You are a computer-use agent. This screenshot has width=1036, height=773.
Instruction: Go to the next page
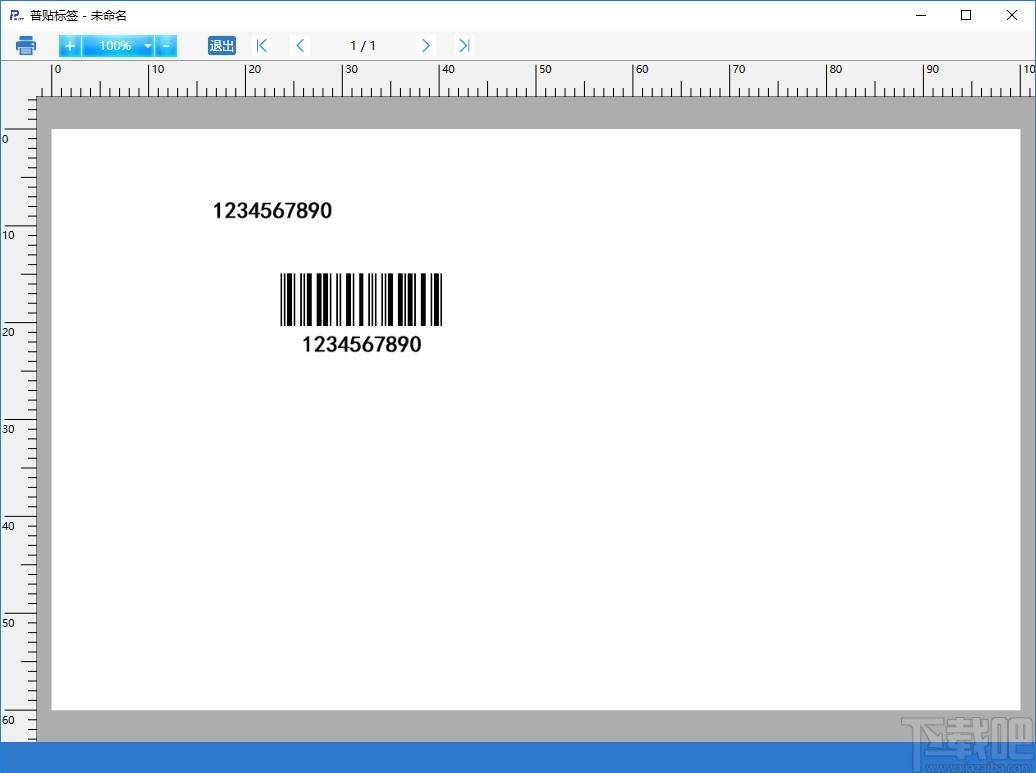pyautogui.click(x=426, y=46)
